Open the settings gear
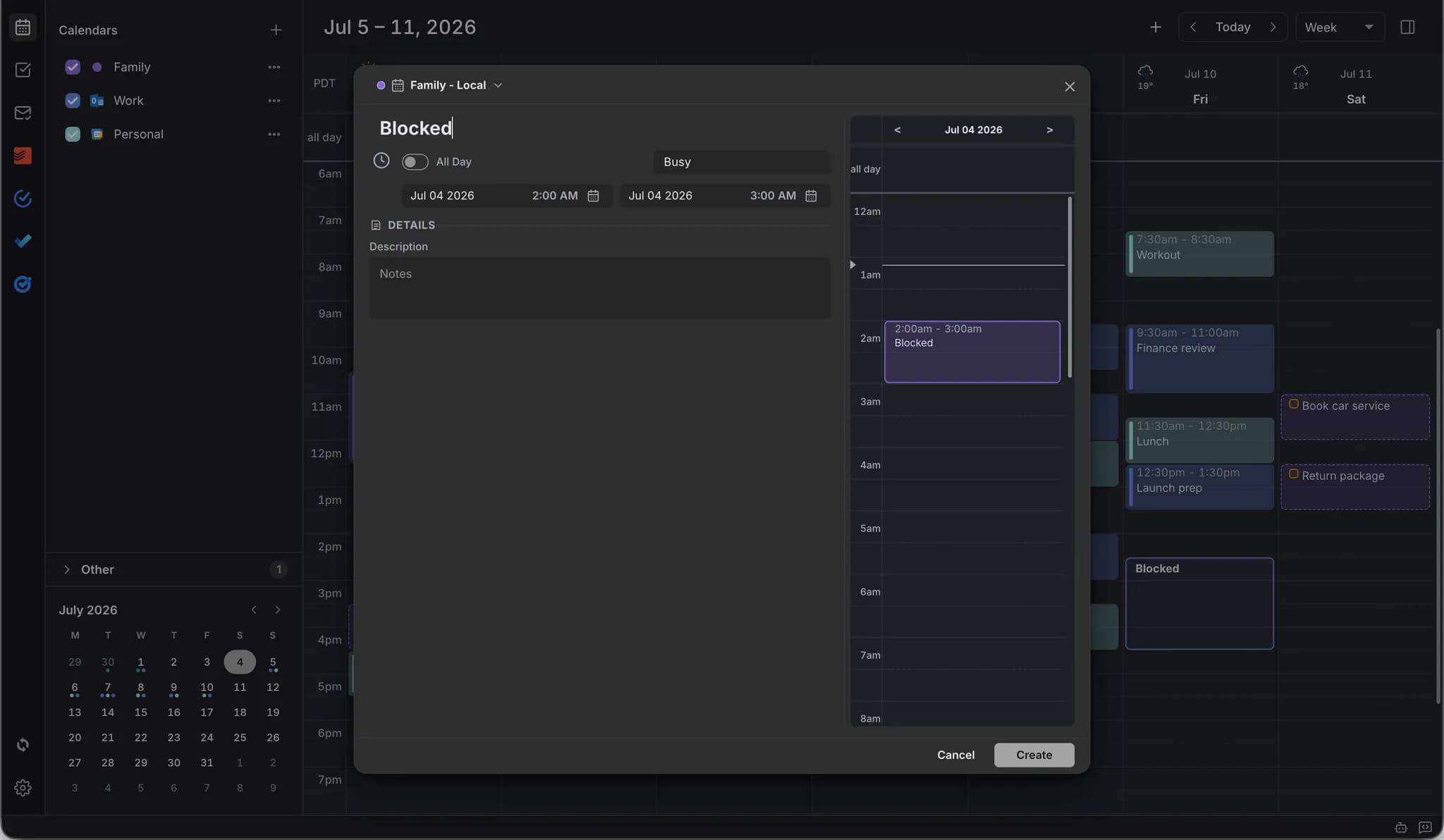The image size is (1444, 840). point(23,788)
